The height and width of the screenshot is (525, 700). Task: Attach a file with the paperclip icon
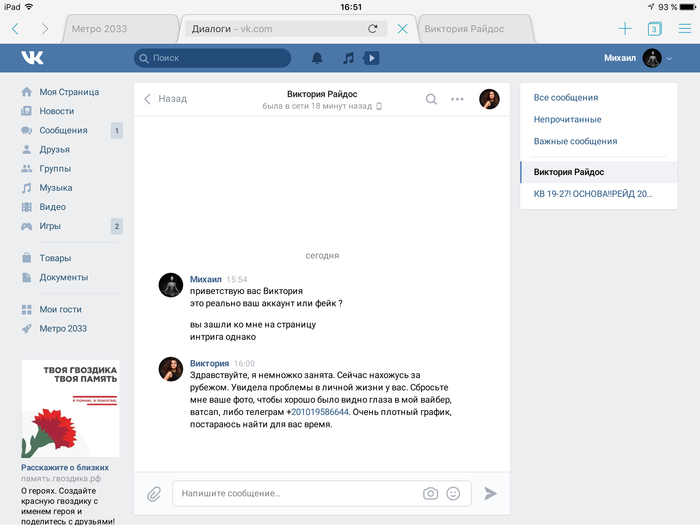pos(154,493)
